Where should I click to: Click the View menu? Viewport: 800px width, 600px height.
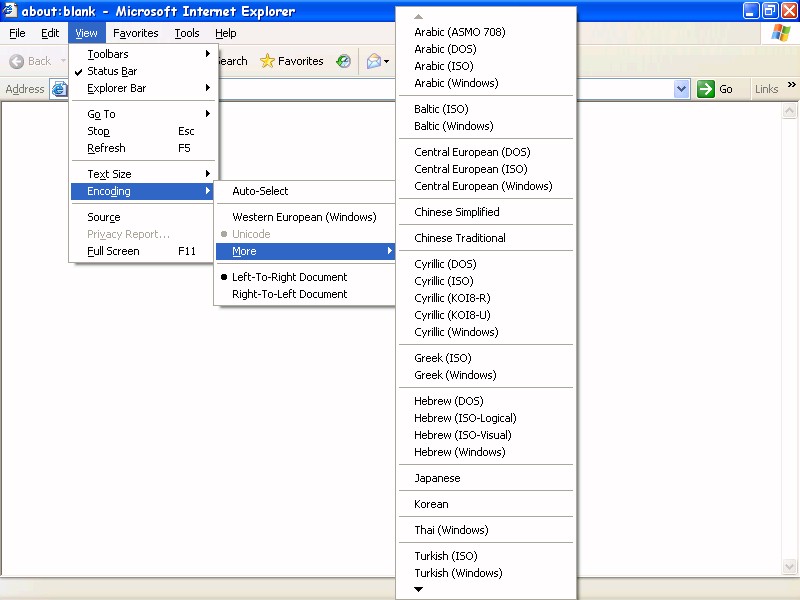pyautogui.click(x=86, y=33)
